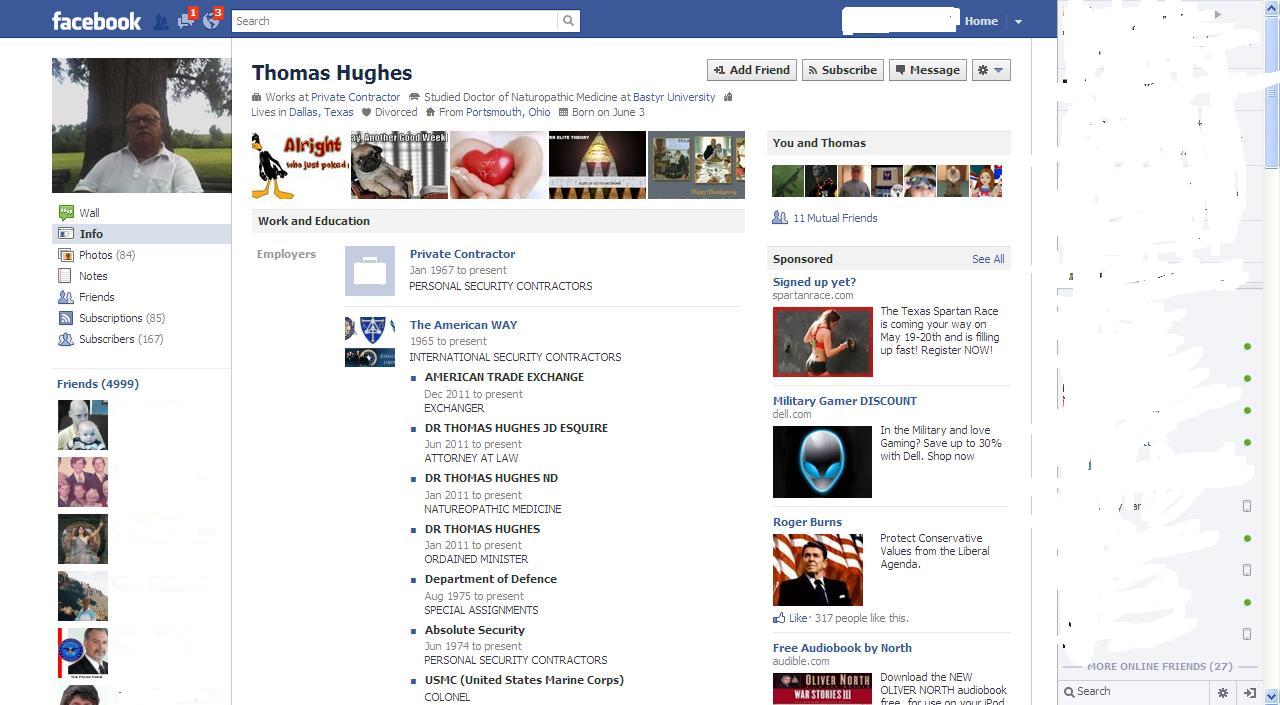Open the friend requests icon in top bar

(x=160, y=21)
